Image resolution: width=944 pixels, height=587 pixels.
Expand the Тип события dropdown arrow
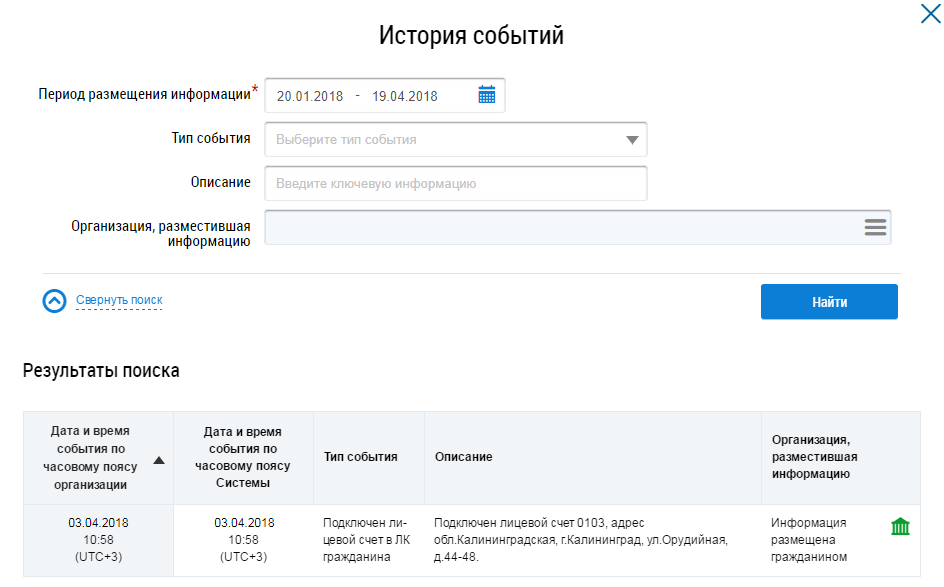pos(632,140)
